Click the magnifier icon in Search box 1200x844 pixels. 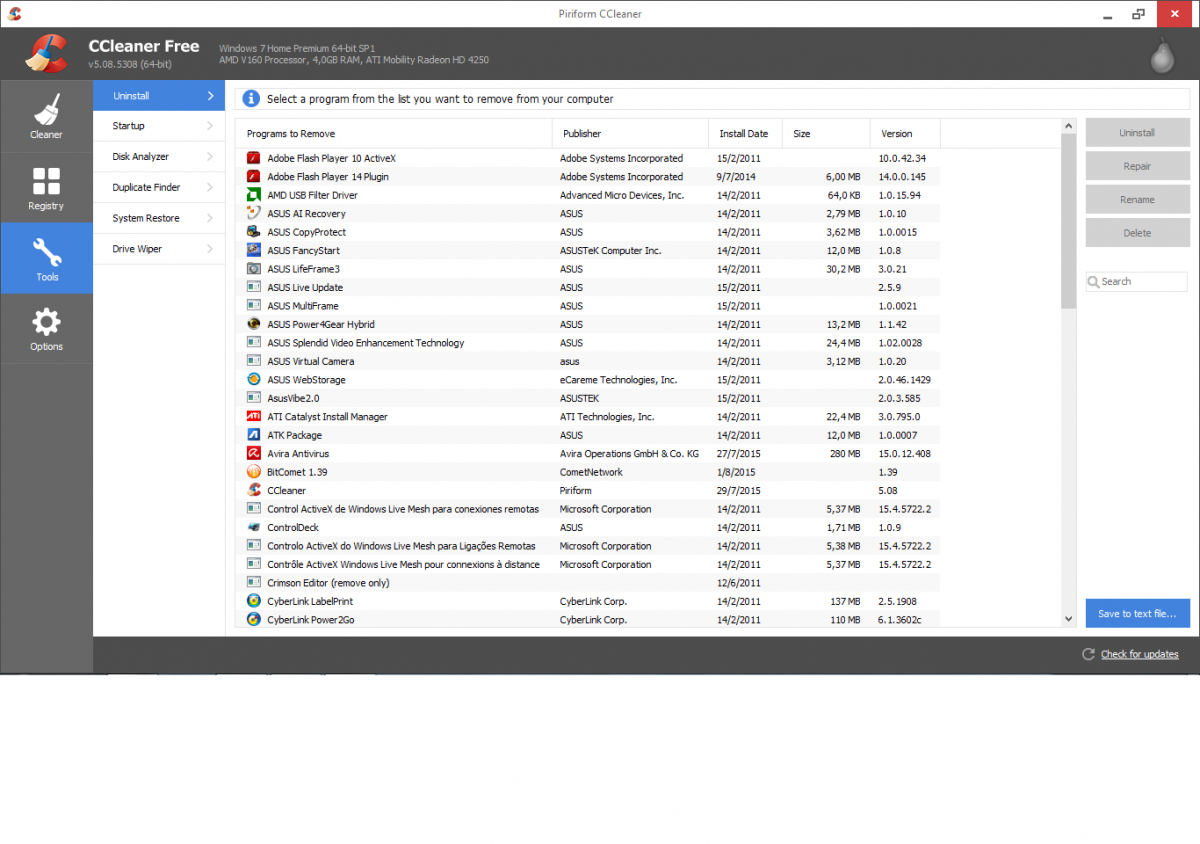coord(1094,282)
